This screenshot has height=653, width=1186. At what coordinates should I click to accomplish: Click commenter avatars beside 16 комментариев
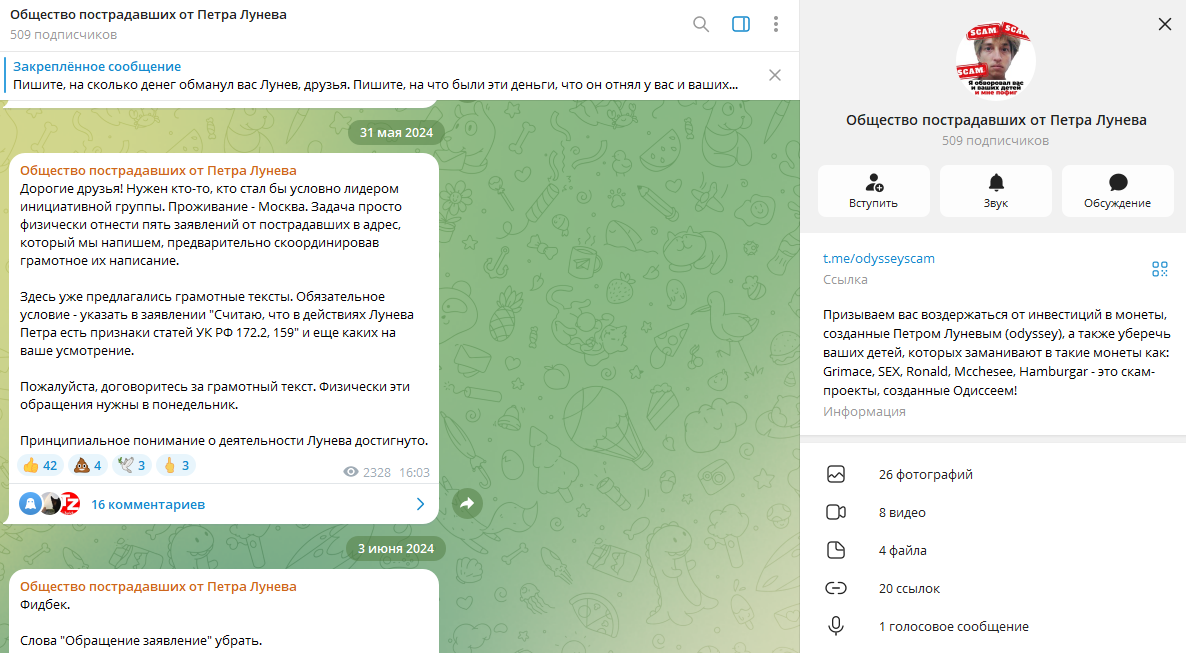[x=49, y=504]
